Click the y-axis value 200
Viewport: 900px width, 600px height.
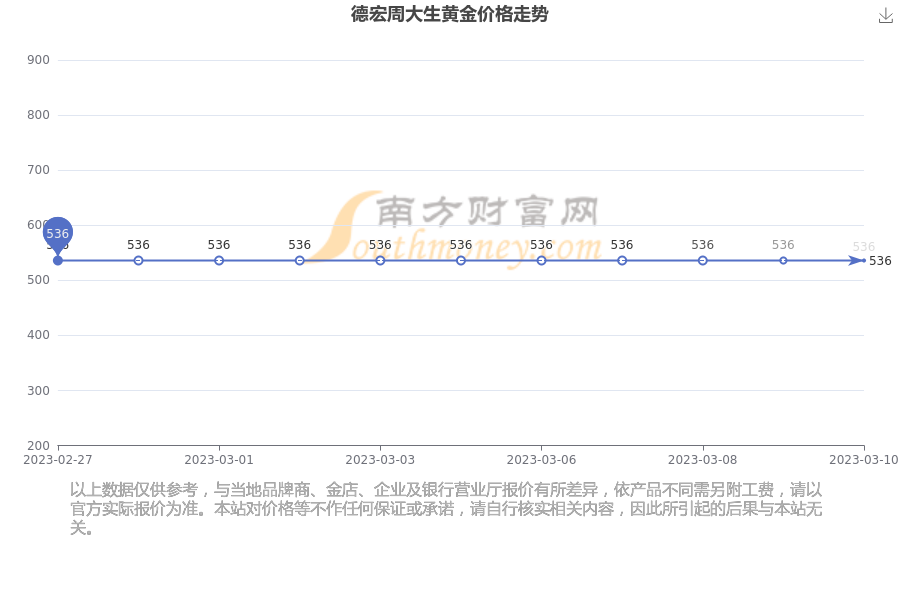(38, 446)
